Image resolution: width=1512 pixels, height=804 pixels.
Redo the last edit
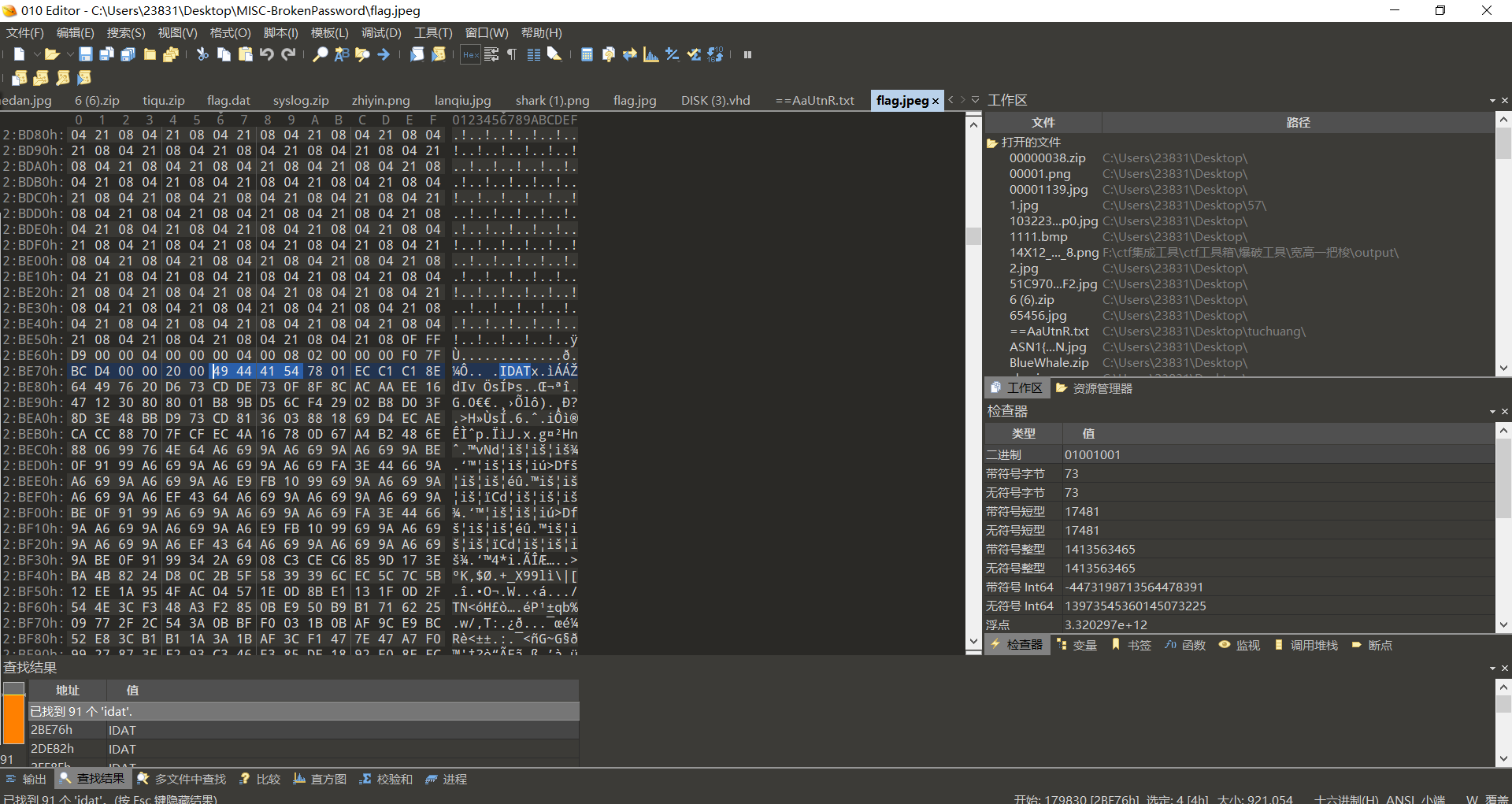288,54
